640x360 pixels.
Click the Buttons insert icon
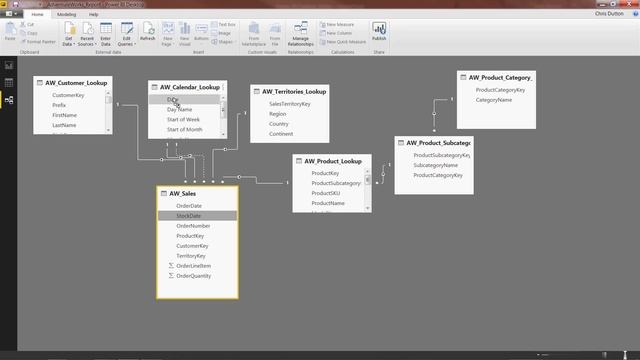click(x=201, y=34)
